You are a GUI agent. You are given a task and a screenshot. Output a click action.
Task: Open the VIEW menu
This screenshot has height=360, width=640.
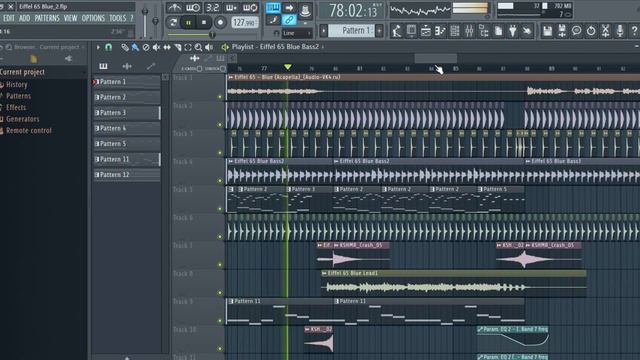click(70, 18)
